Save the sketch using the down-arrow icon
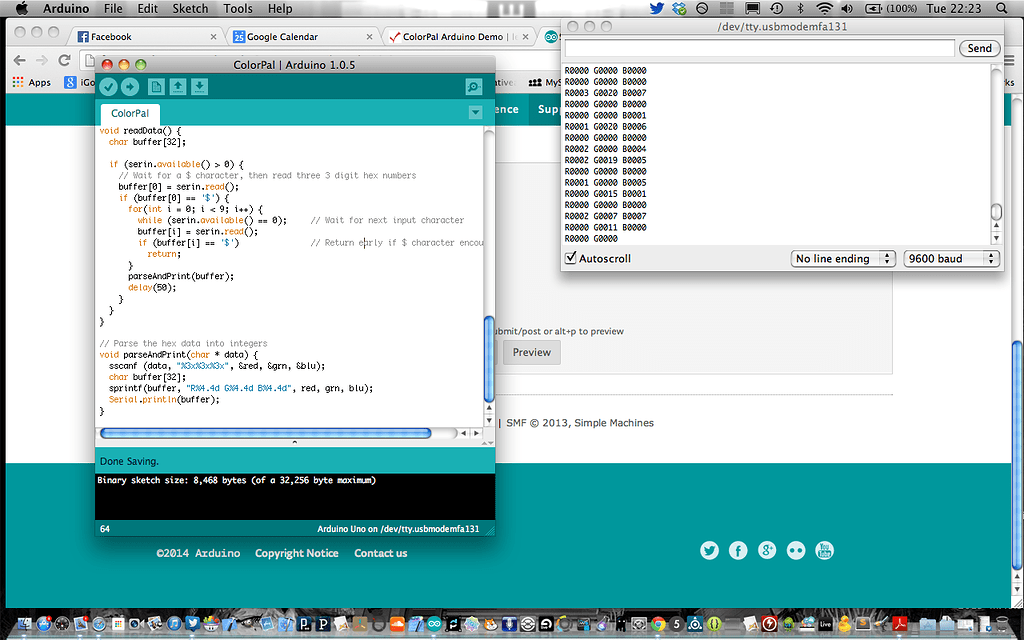Screen dimensions: 1024x640 click(200, 87)
